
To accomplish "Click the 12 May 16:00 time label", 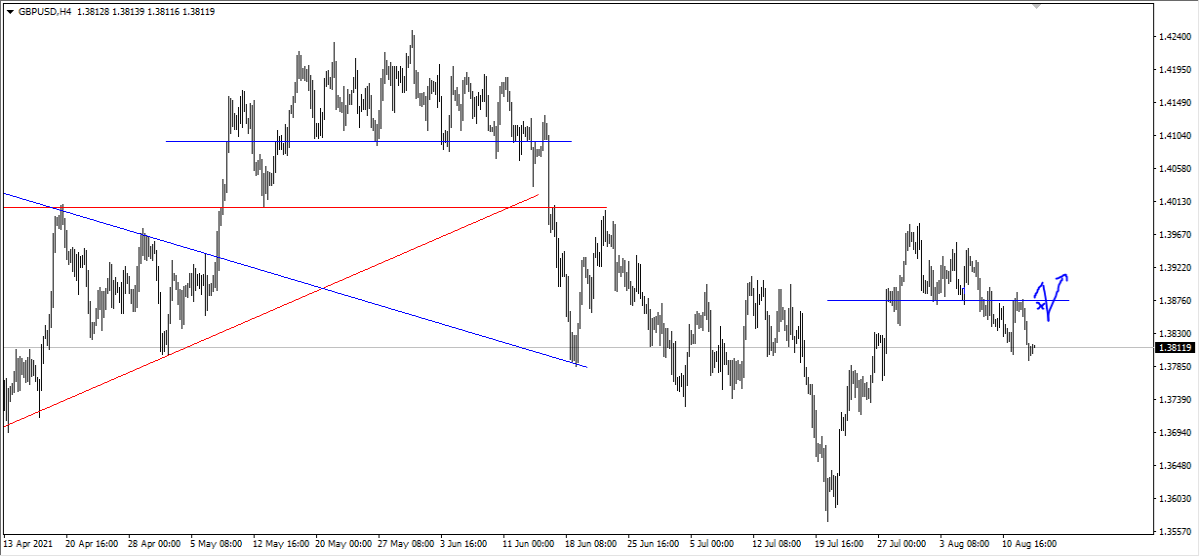I will tap(279, 545).
